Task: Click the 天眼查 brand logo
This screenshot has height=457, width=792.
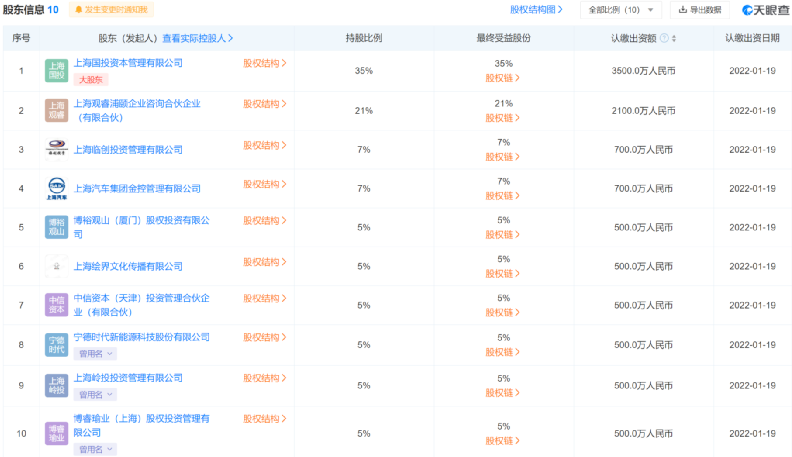Action: tap(766, 10)
